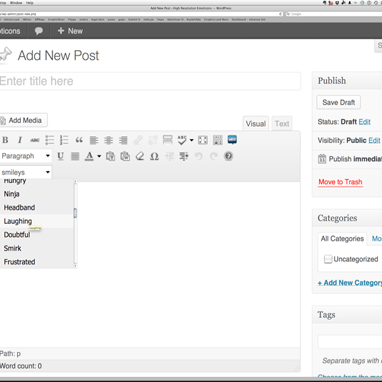Switch to the Visual editor tab
Image resolution: width=382 pixels, height=382 pixels.
pyautogui.click(x=256, y=124)
